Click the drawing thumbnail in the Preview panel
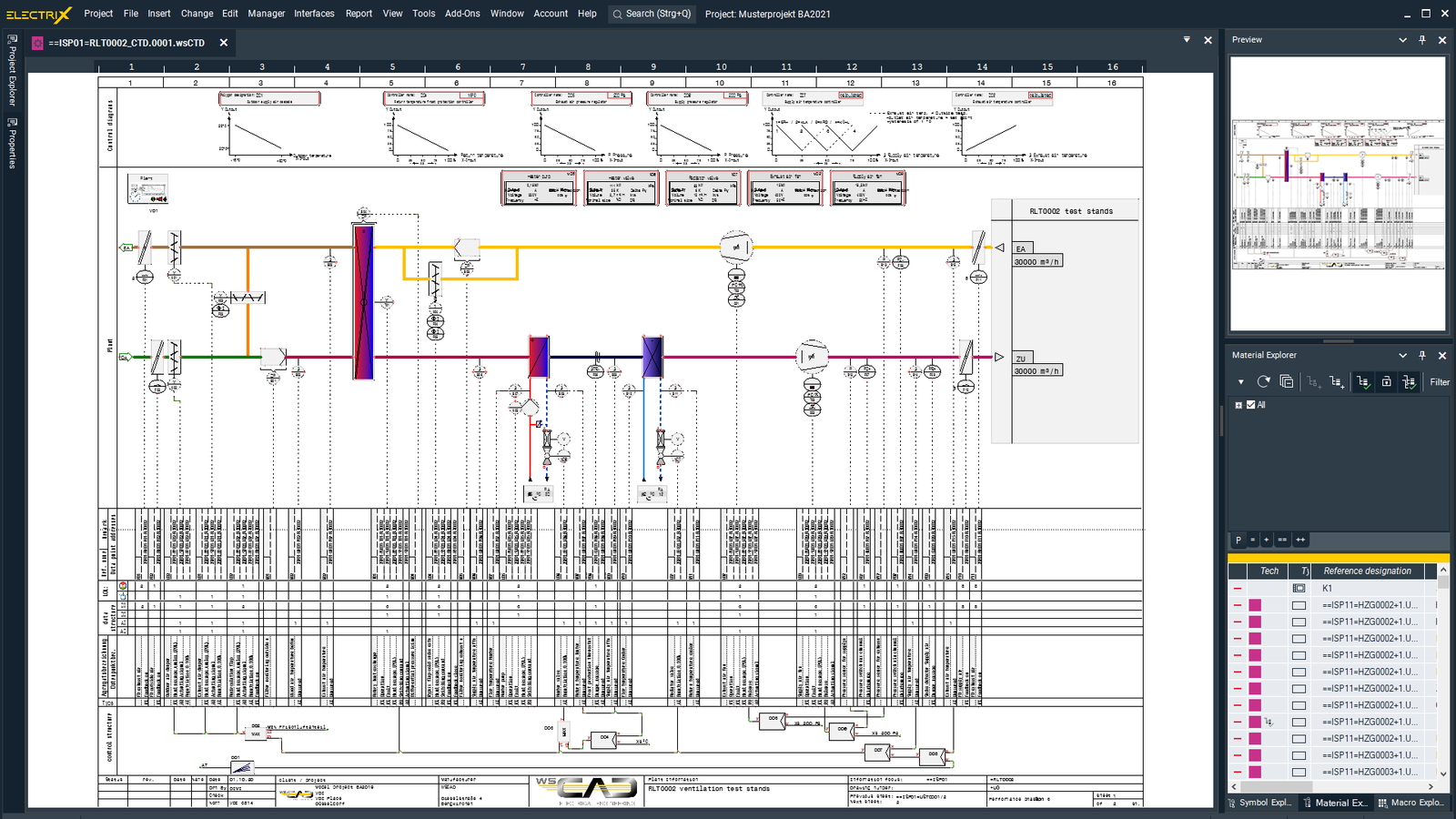The width and height of the screenshot is (1456, 819). [x=1337, y=194]
